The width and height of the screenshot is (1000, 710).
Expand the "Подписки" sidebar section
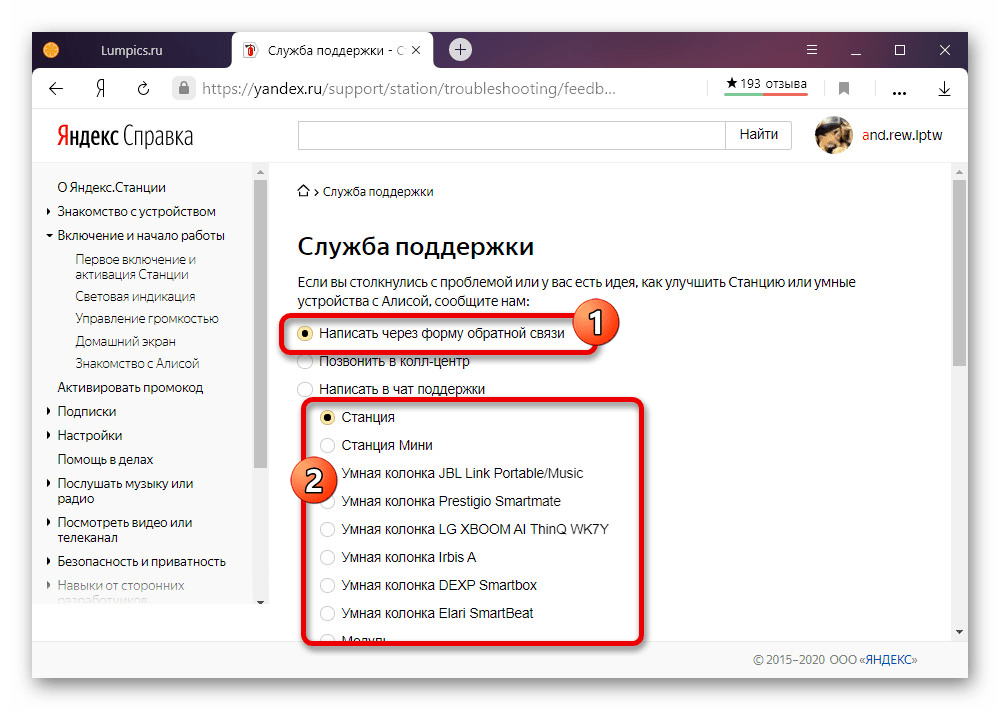(x=49, y=411)
